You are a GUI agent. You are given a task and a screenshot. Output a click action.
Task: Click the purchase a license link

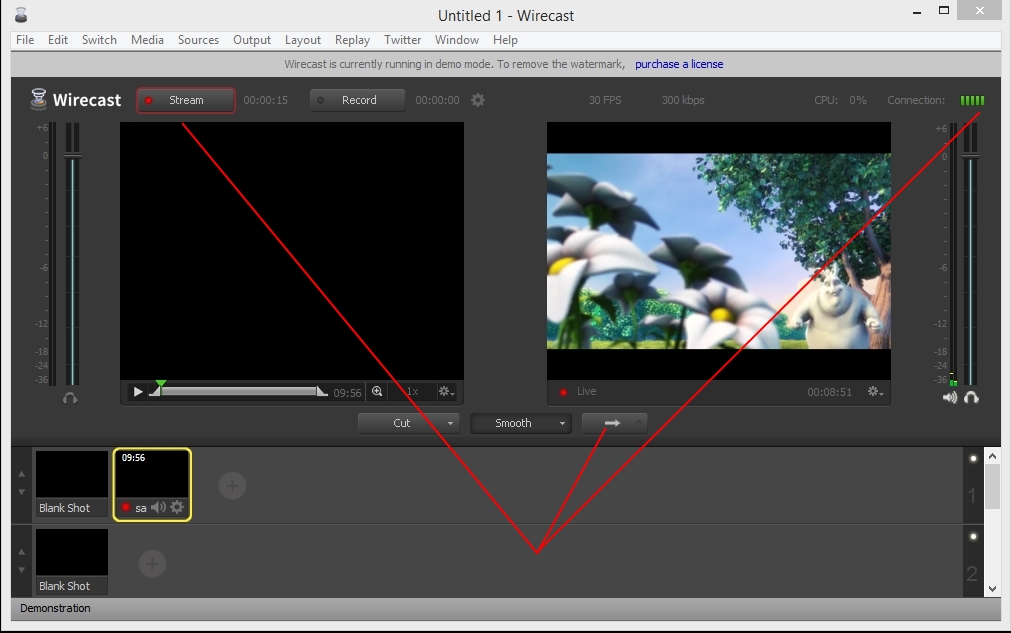679,64
